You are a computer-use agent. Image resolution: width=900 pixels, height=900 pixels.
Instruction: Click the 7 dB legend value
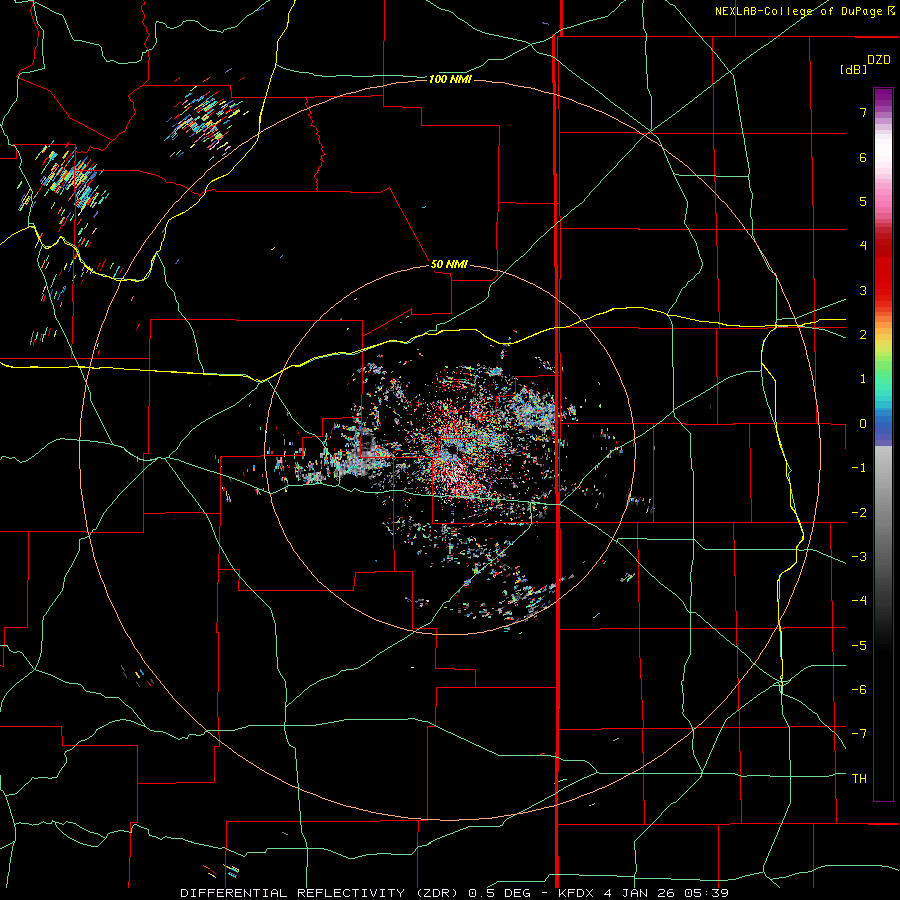click(x=863, y=112)
